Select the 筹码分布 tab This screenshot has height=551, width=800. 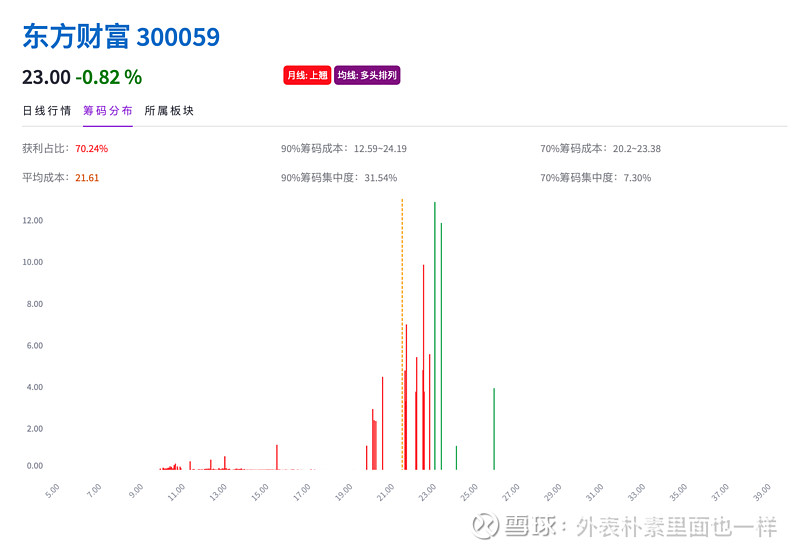click(x=108, y=111)
